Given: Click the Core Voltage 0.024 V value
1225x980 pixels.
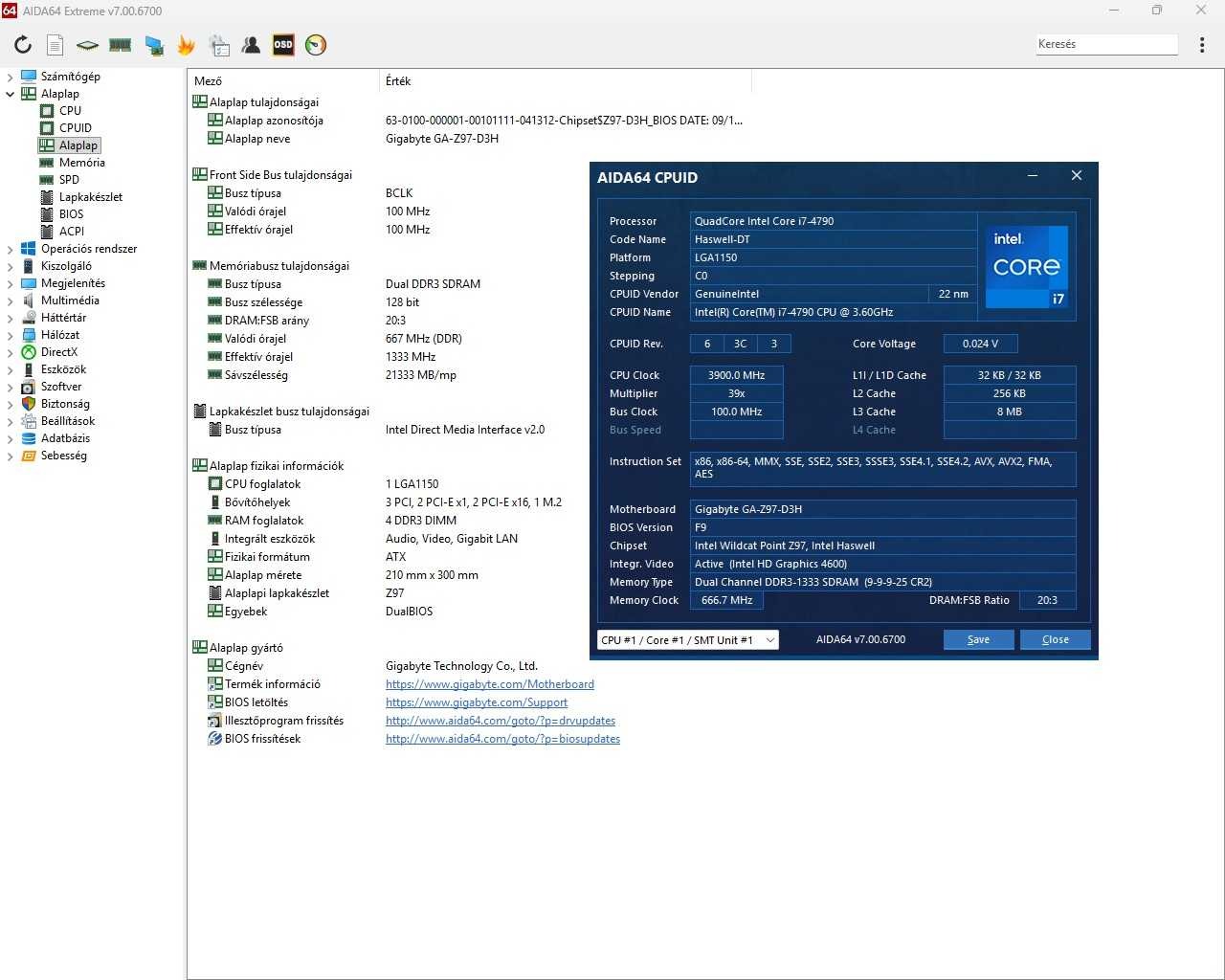Looking at the screenshot, I should (980, 344).
